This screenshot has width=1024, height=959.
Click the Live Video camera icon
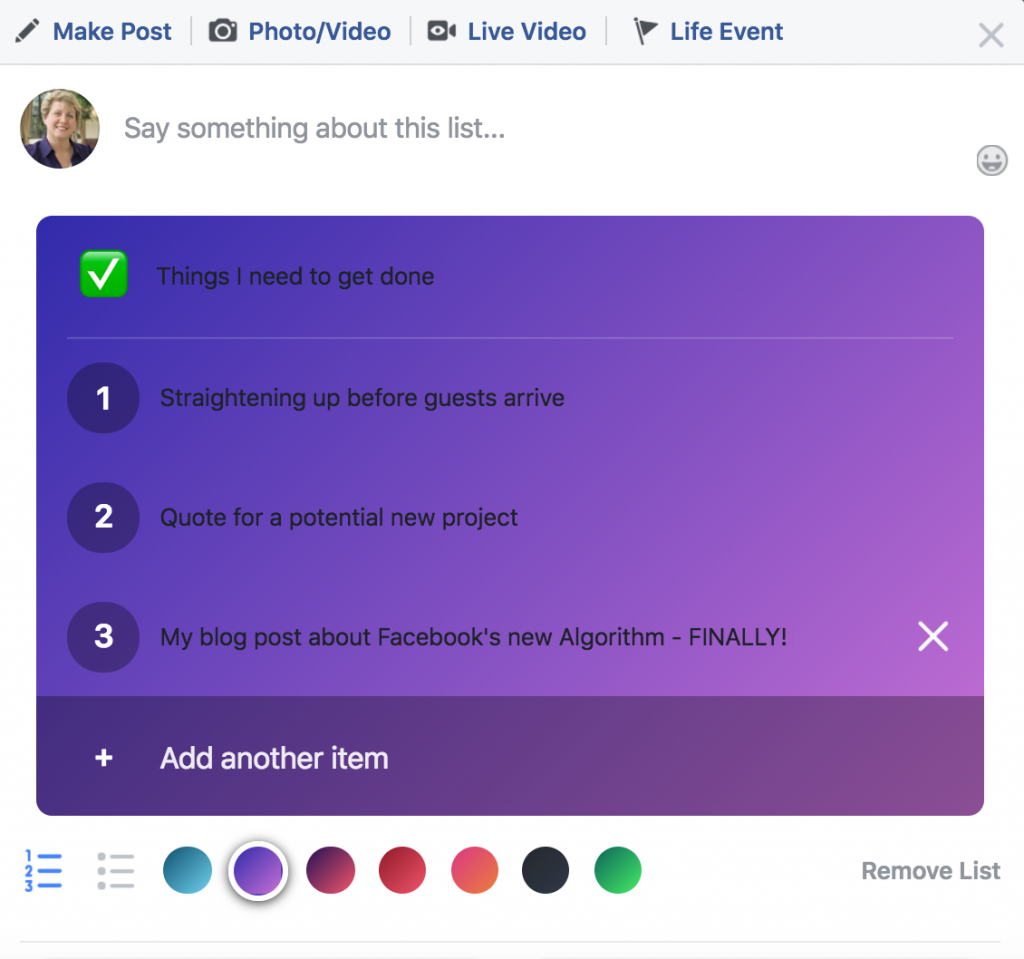(x=441, y=31)
